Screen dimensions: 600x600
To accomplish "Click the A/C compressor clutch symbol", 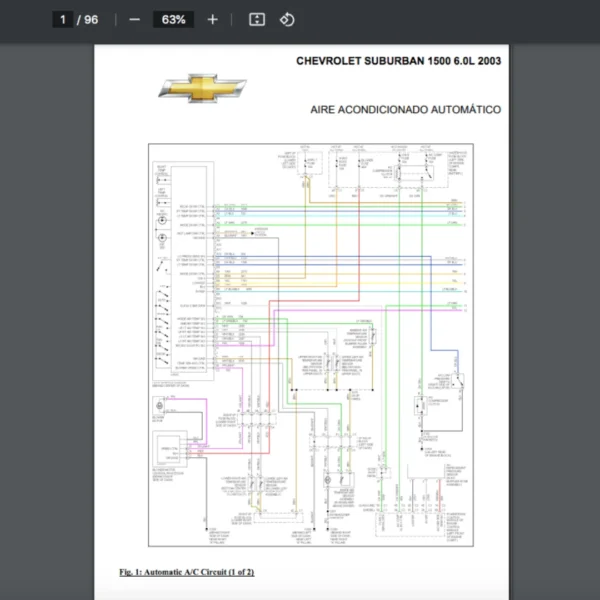I will click(x=420, y=408).
